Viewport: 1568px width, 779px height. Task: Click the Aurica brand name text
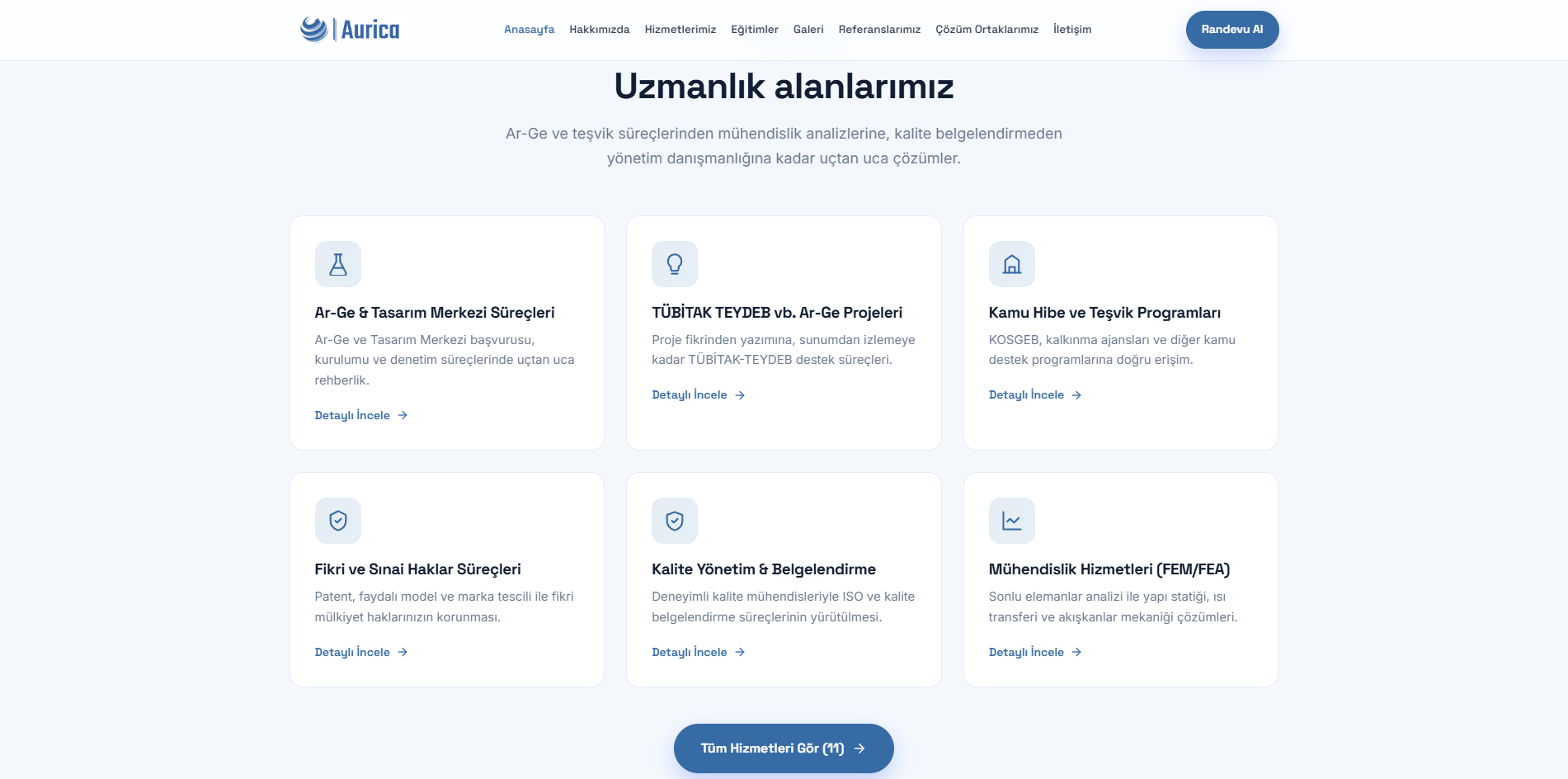pyautogui.click(x=370, y=31)
